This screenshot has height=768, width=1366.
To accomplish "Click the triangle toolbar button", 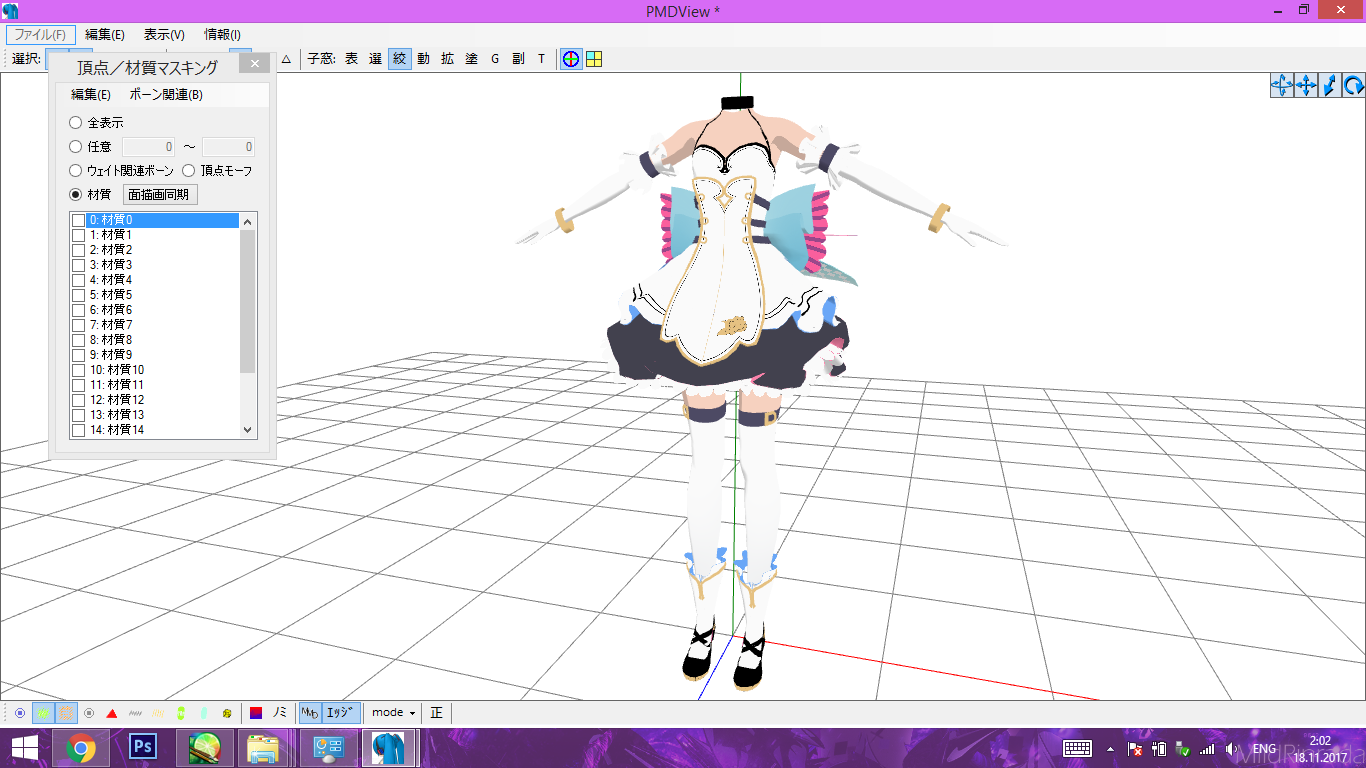I will coord(286,59).
